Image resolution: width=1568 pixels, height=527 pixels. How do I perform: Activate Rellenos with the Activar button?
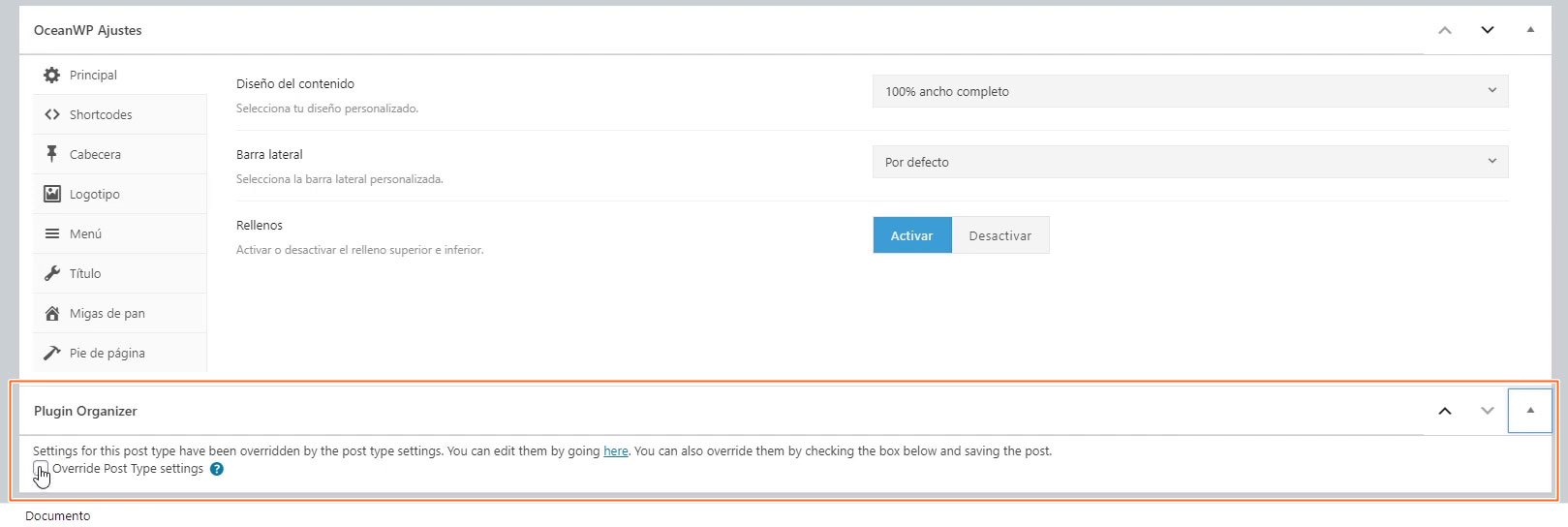point(912,235)
